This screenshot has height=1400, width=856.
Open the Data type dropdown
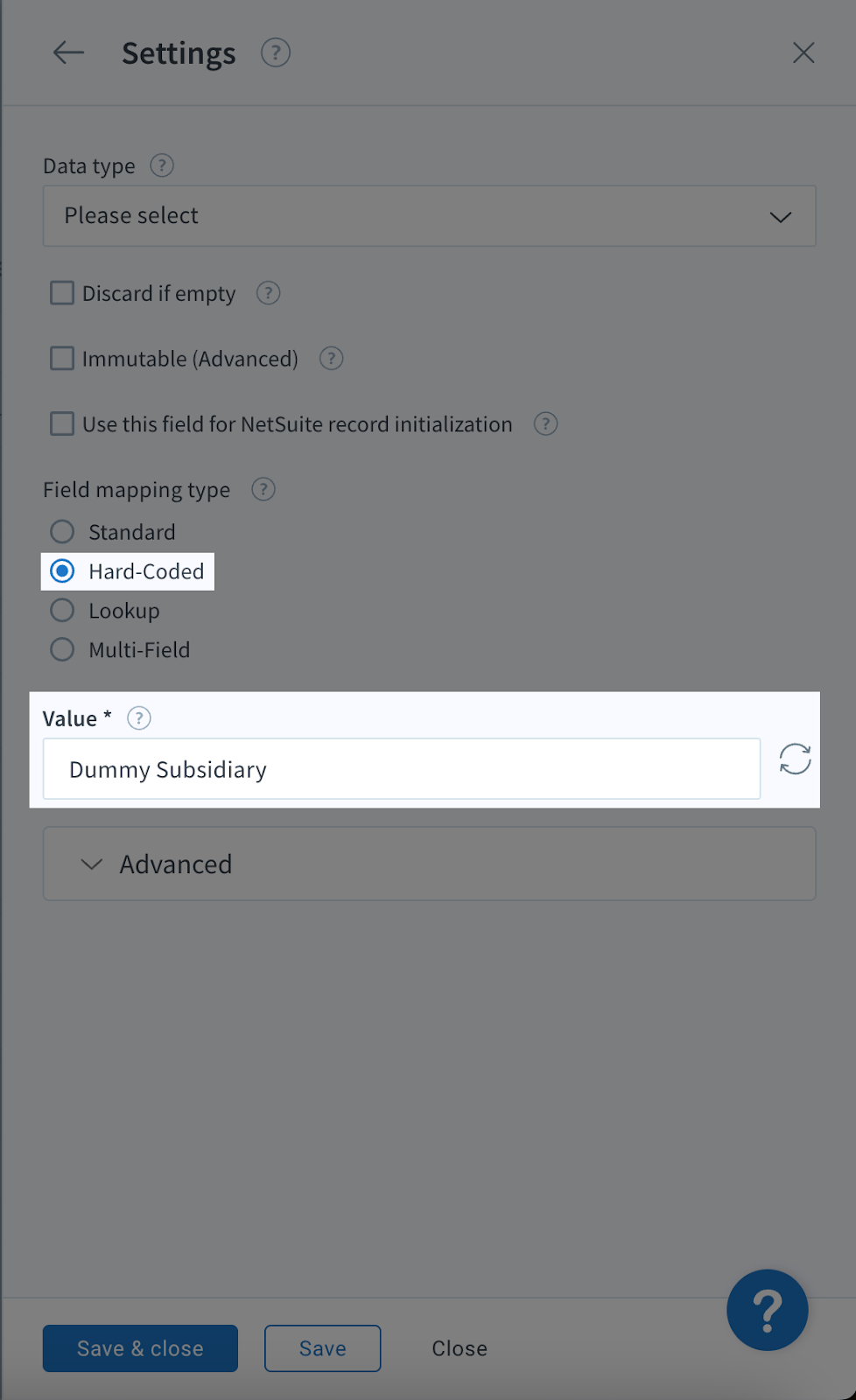[x=430, y=215]
